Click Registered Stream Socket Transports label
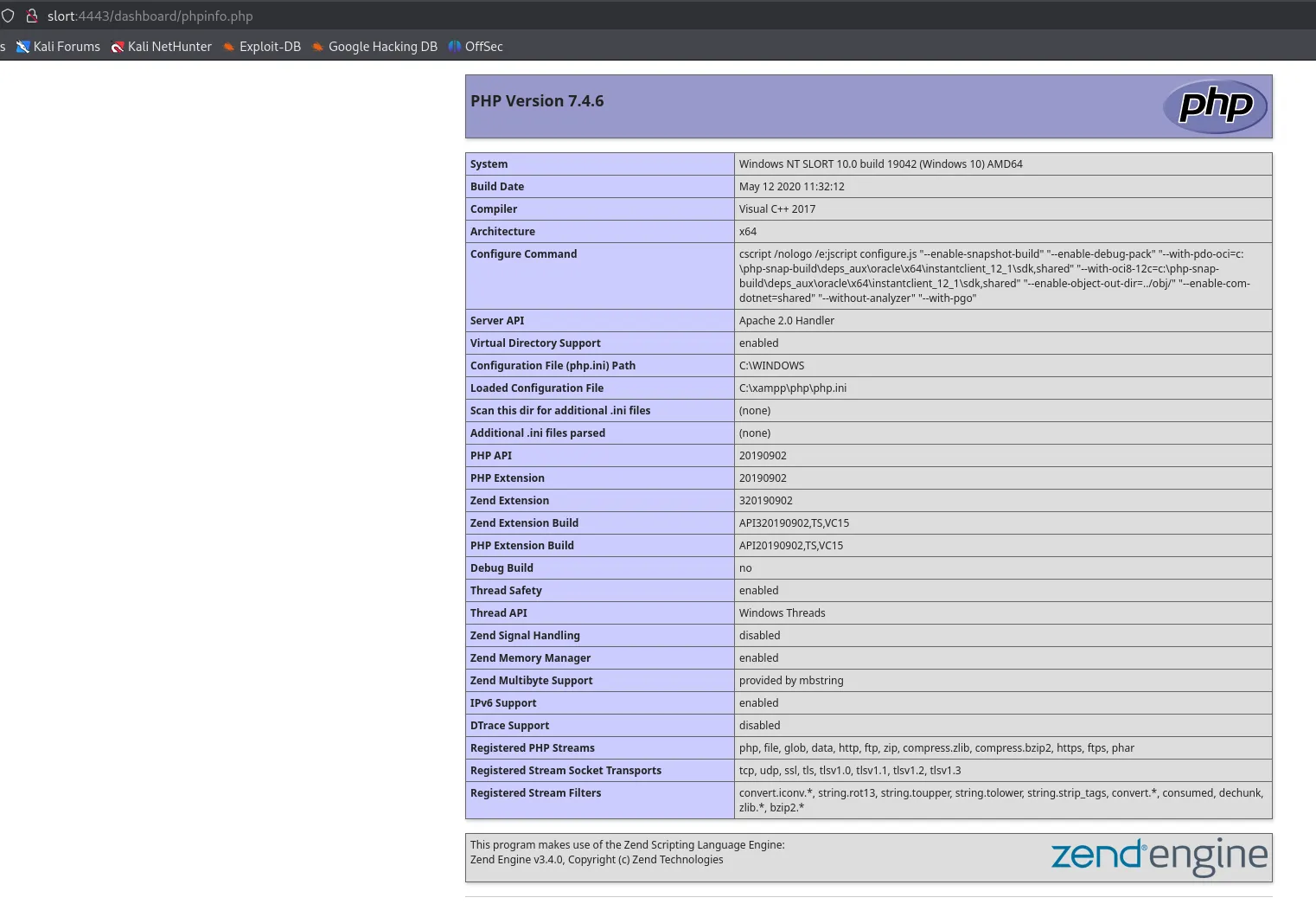 pyautogui.click(x=565, y=771)
